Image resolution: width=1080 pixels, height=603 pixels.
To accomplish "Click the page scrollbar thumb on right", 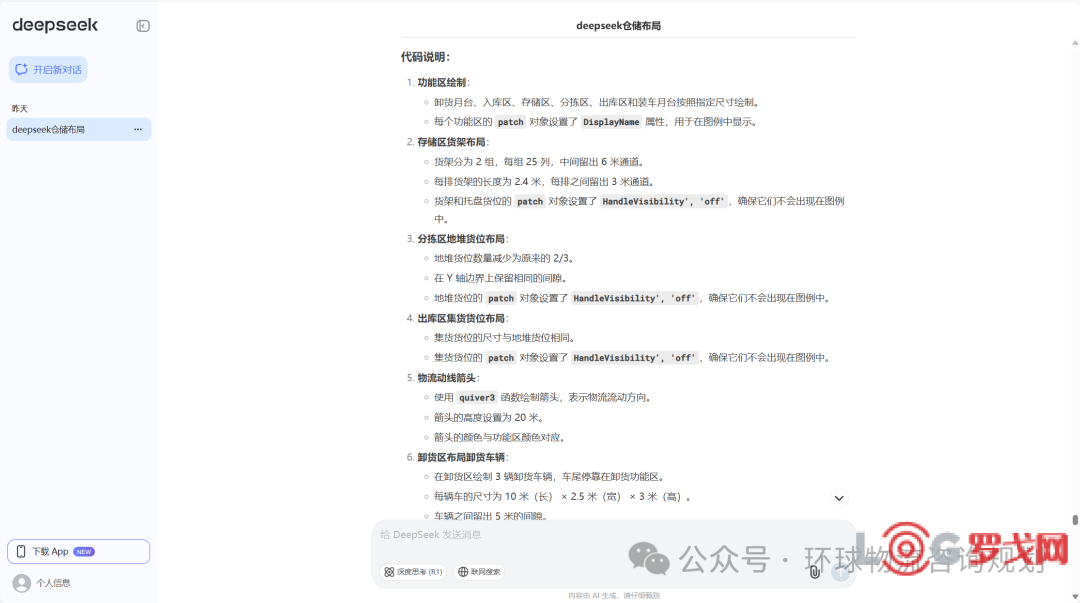I will click(1075, 520).
